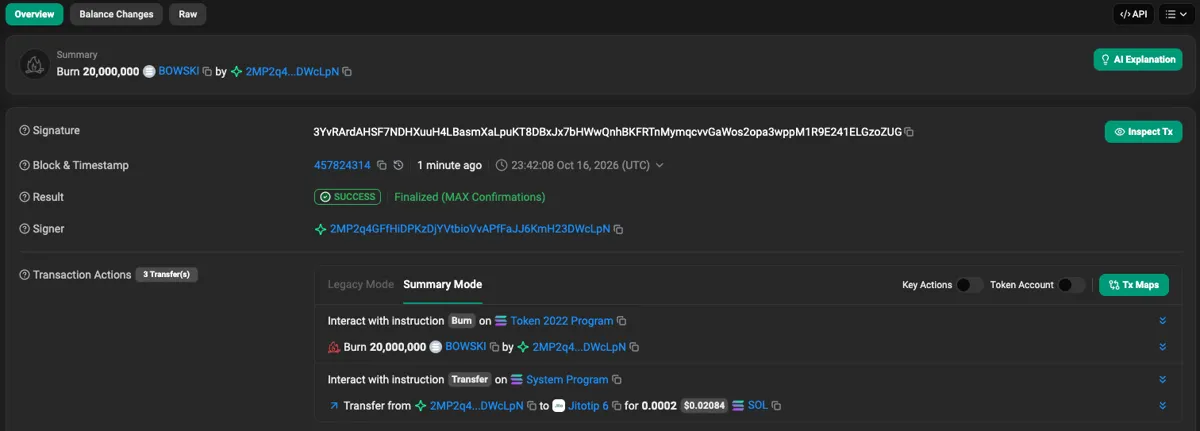
Task: Open BOWSKI token link in Summary
Action: point(179,72)
